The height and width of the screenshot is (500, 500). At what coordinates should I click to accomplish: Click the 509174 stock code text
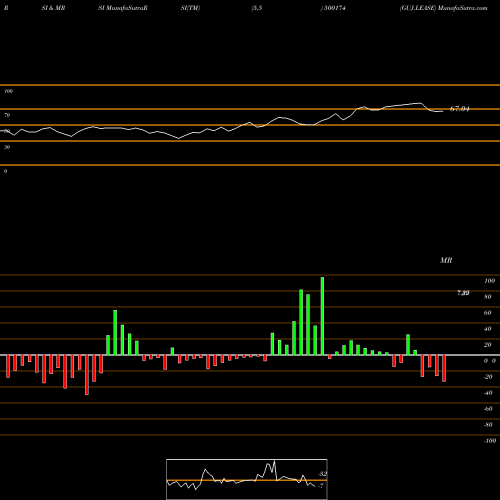point(334,8)
